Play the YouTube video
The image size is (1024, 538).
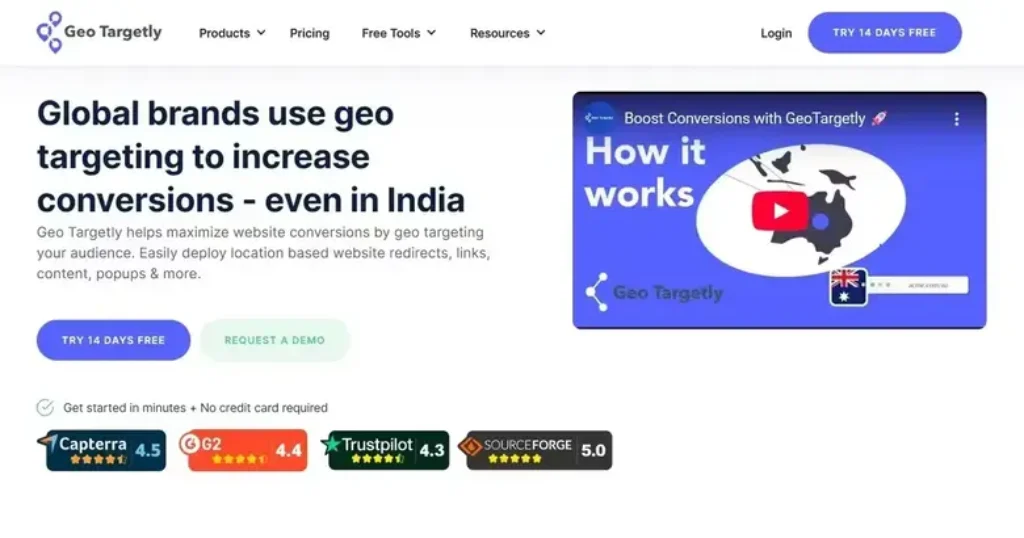pos(780,211)
